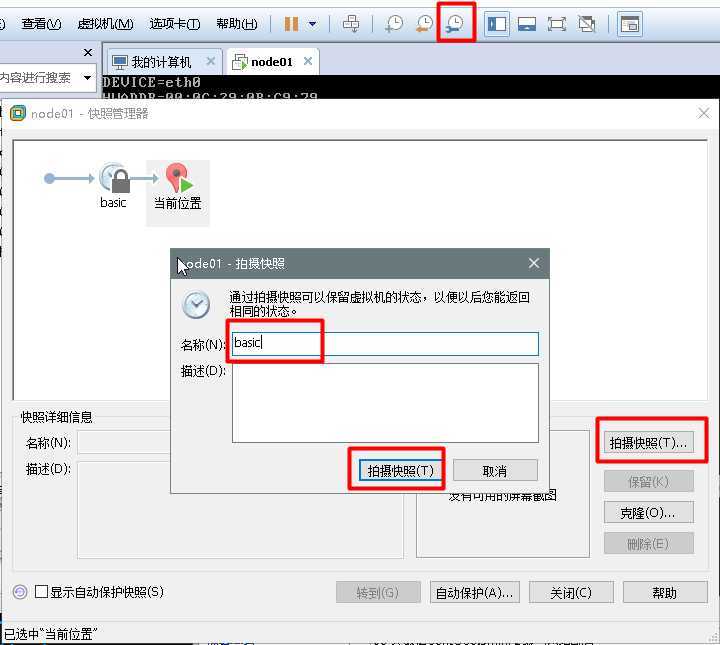Viewport: 720px width, 645px height.
Task: Click the Pause virtual machine toolbar icon
Action: click(x=291, y=23)
